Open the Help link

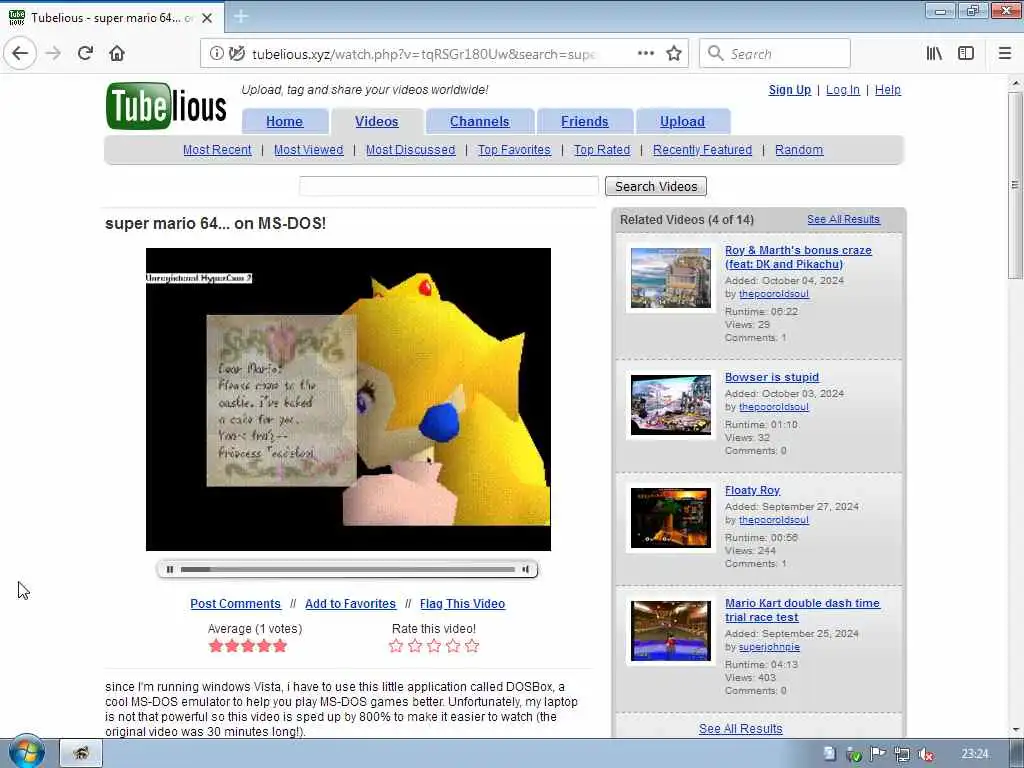(888, 90)
